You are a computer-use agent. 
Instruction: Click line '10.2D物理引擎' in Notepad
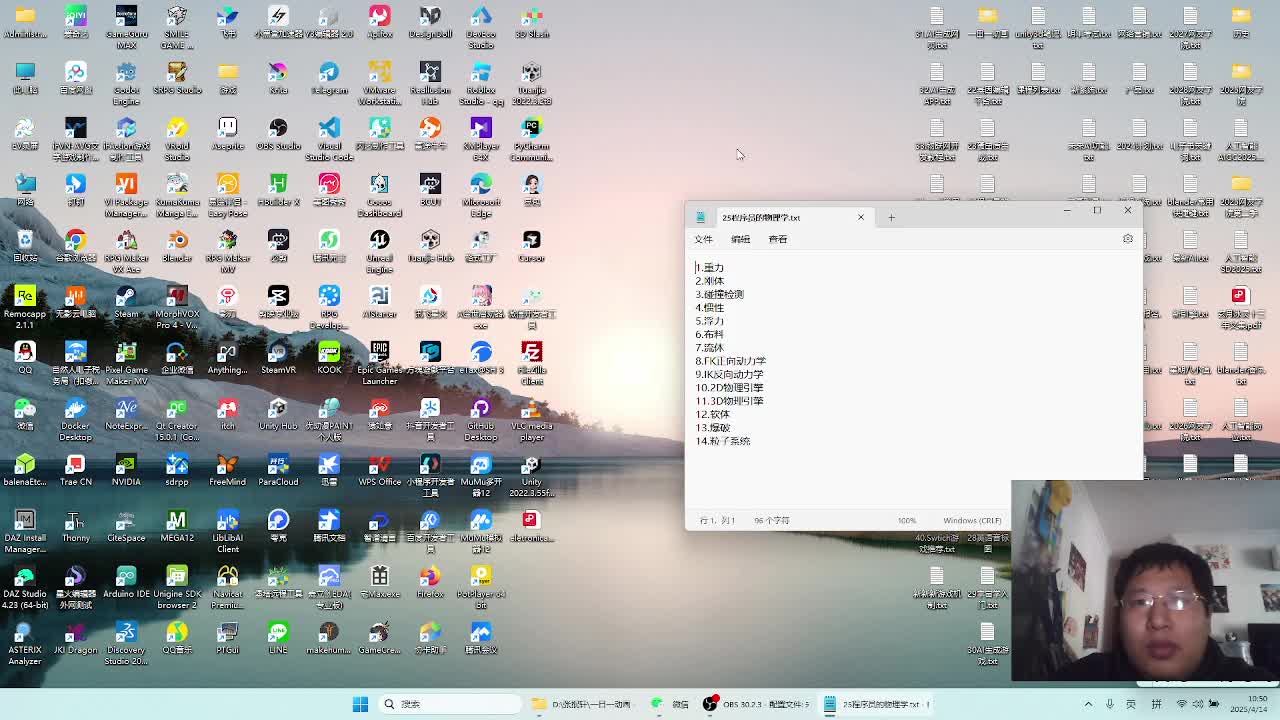729,387
